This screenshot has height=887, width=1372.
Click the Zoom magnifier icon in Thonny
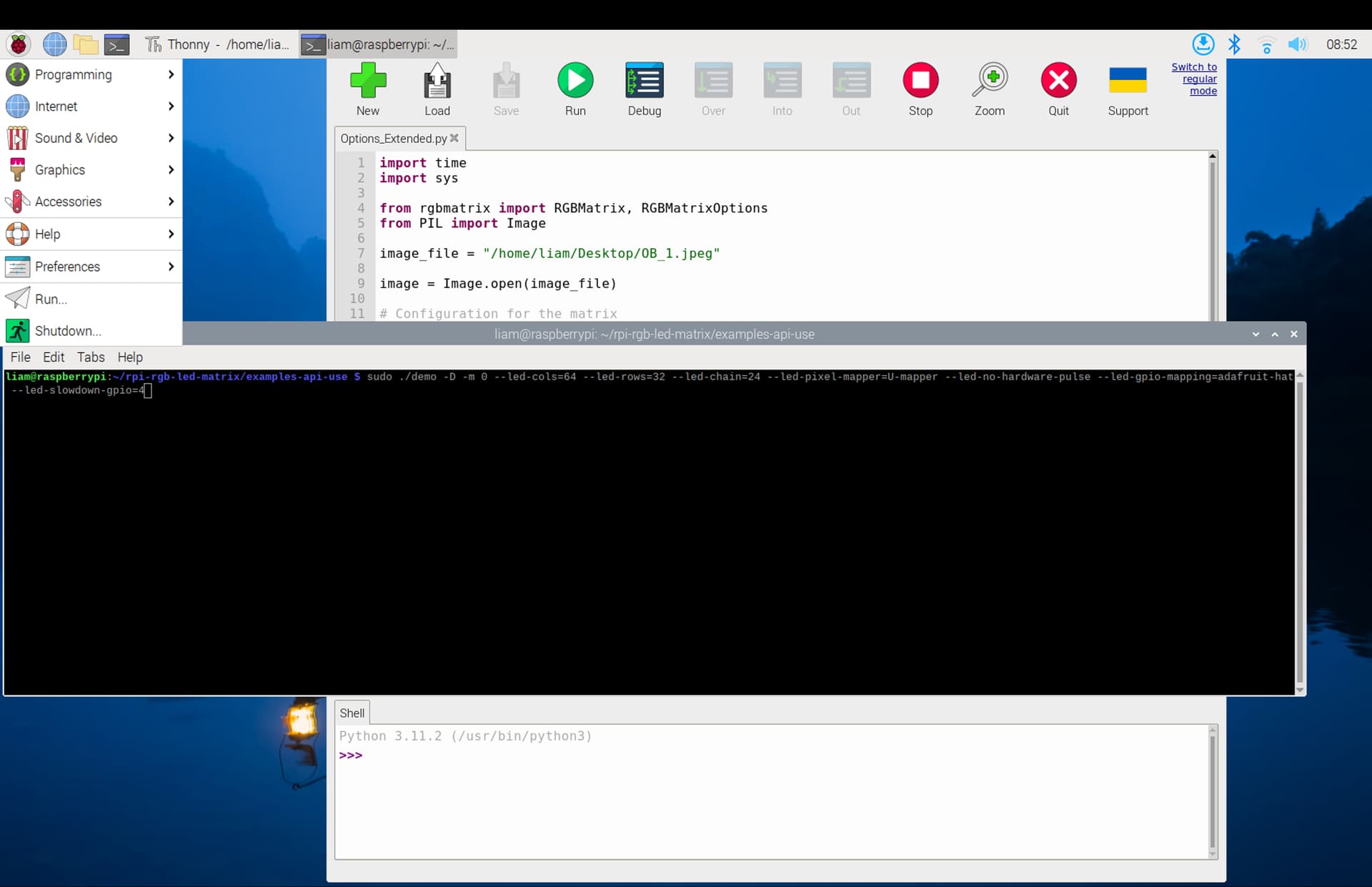pos(990,80)
